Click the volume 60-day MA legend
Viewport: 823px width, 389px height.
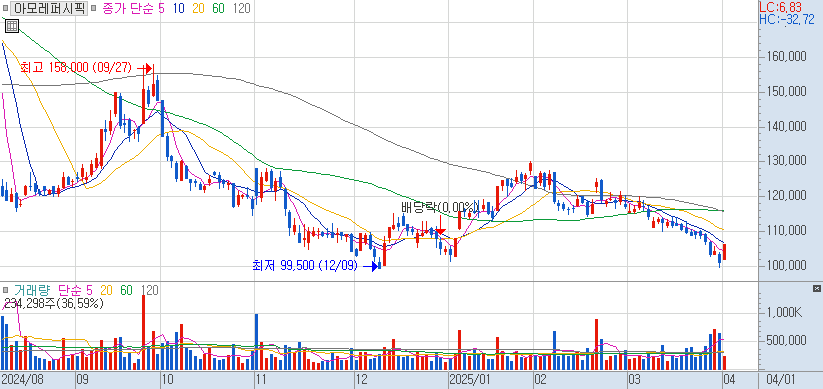click(127, 290)
